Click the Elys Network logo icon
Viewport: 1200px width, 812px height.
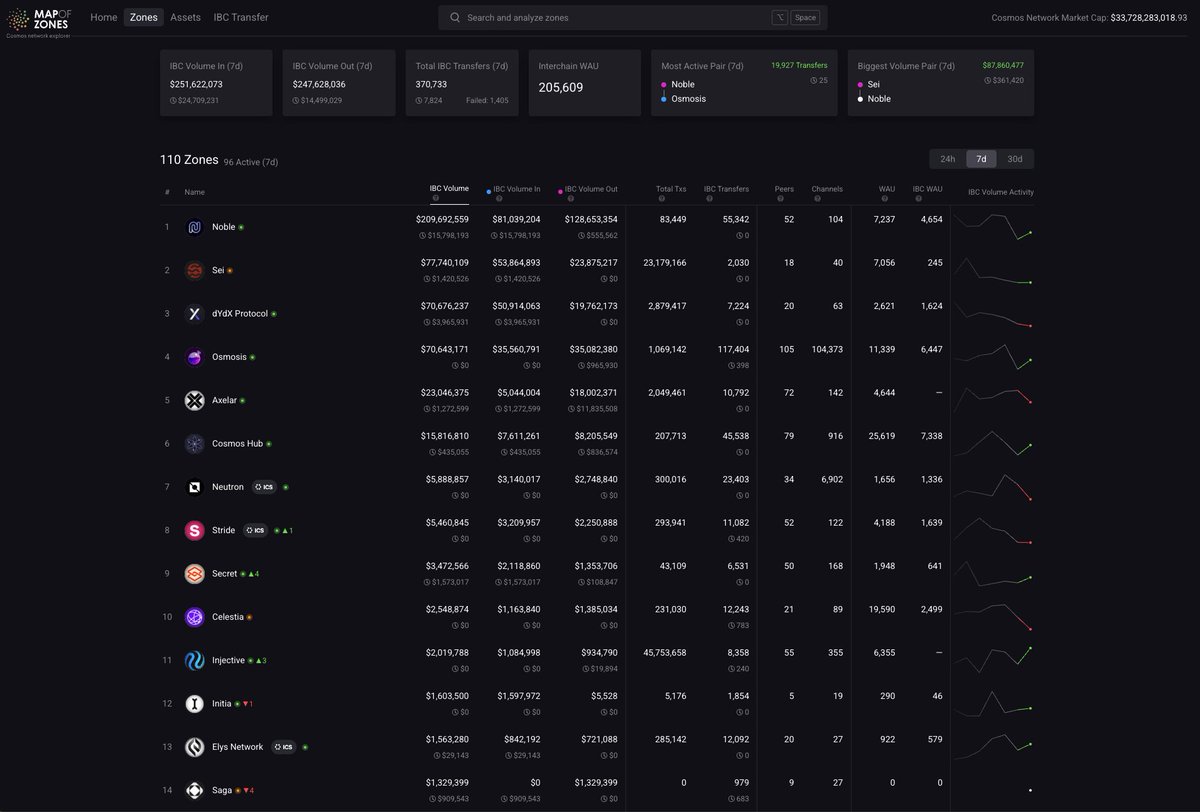tap(195, 747)
